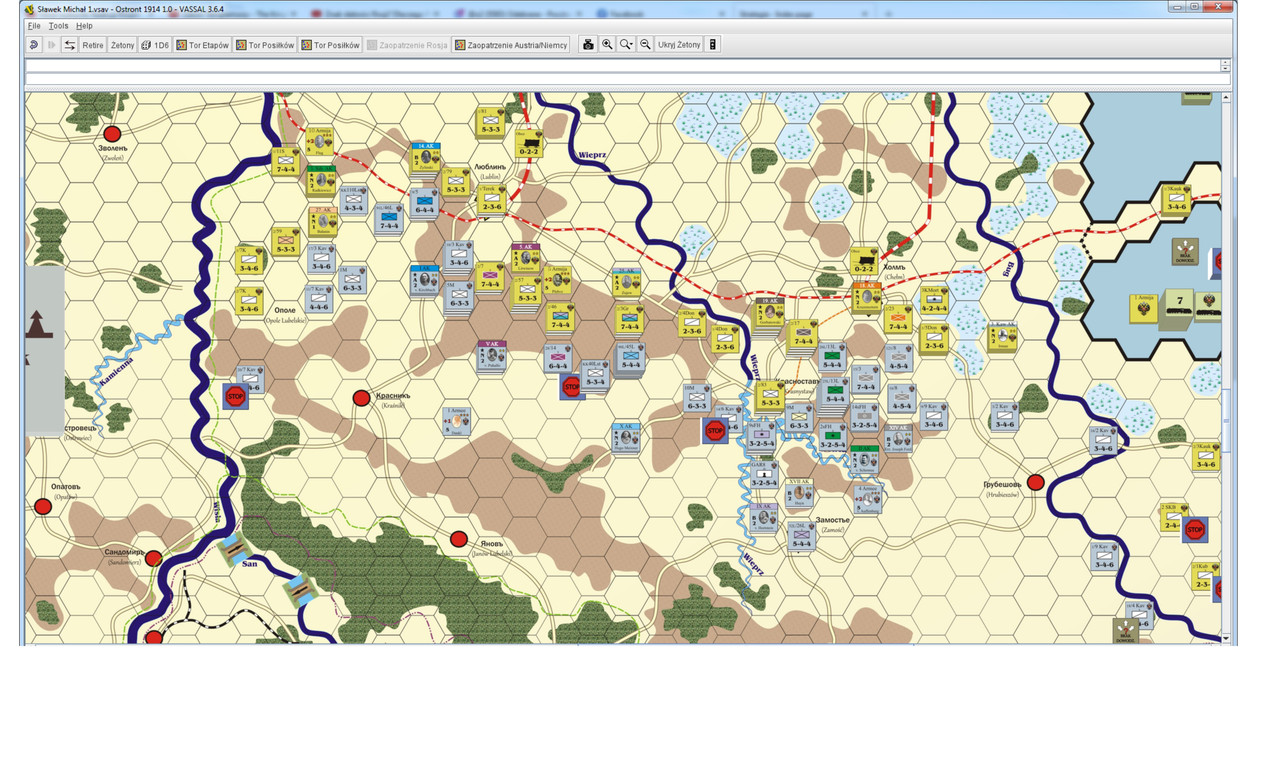Select the 14. AK corps counter

tap(426, 160)
